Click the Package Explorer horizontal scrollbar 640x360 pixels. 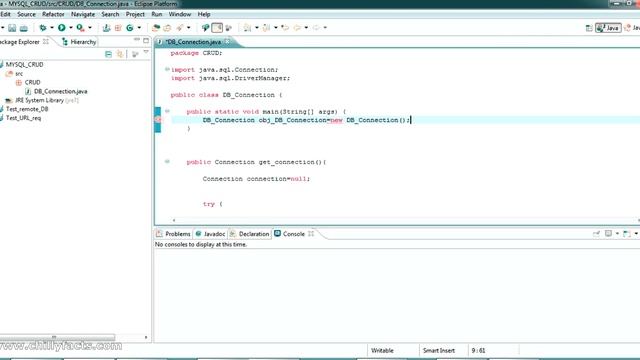pos(57,337)
